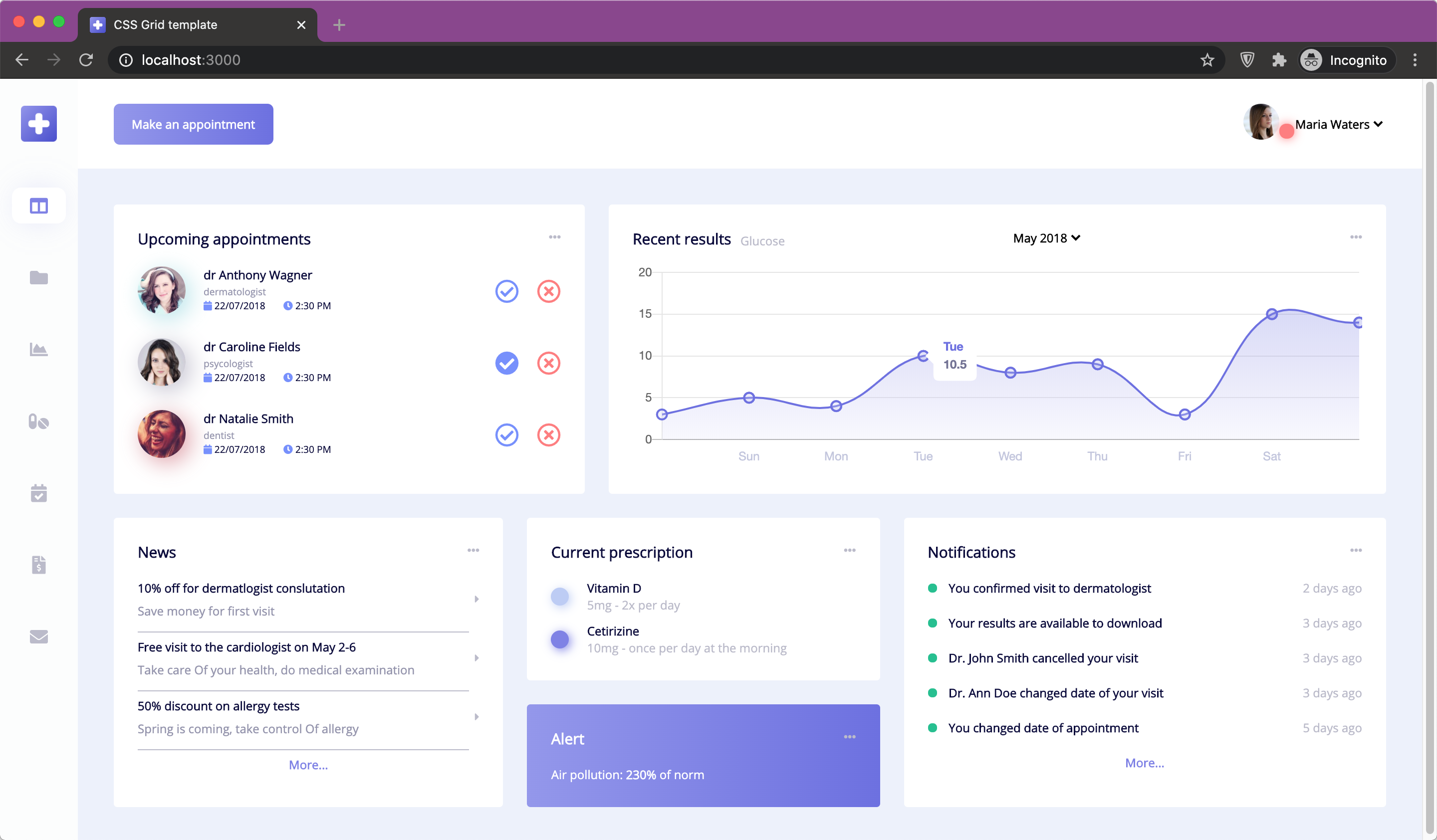Expand the 50% discount allergy tests news item
1437x840 pixels.
[x=477, y=717]
